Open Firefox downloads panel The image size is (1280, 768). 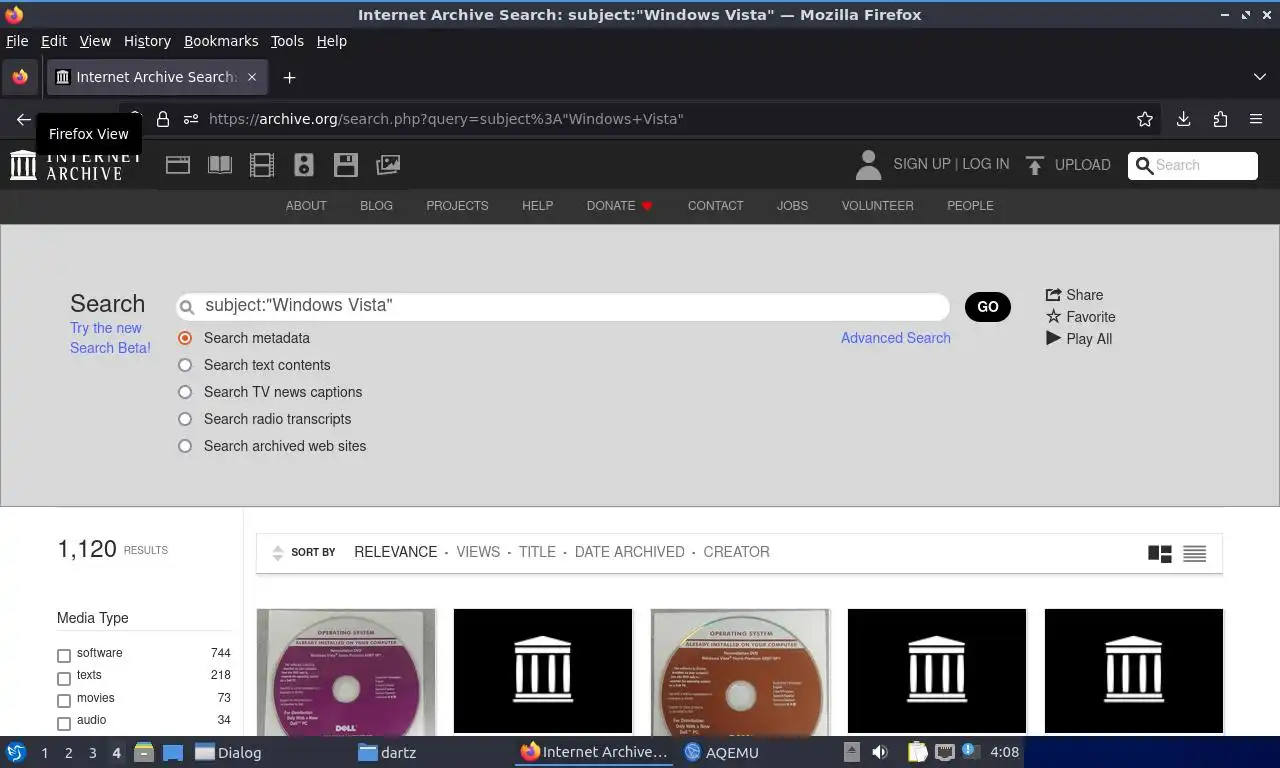tap(1183, 119)
